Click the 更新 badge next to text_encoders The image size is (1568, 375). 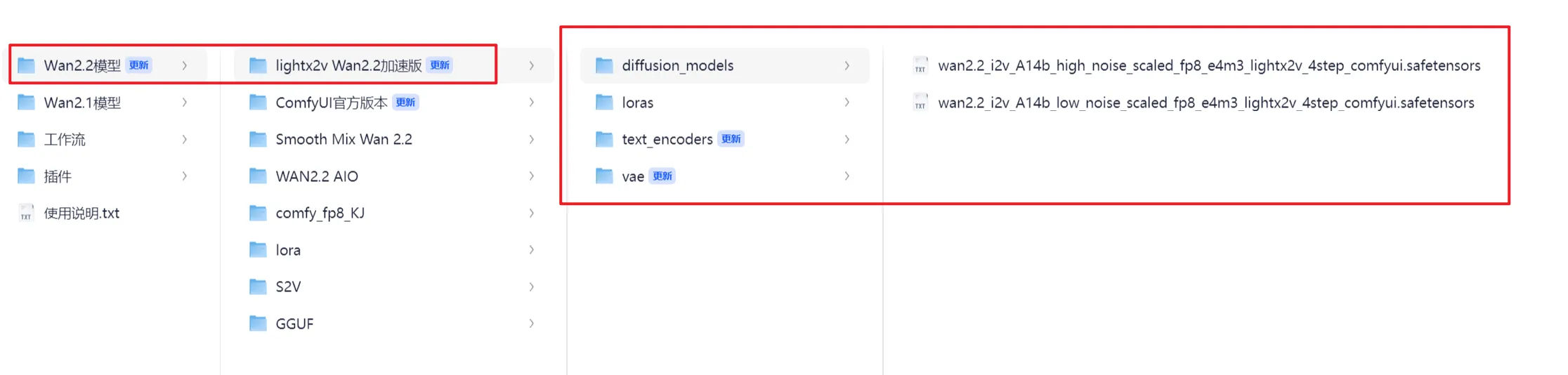(x=731, y=139)
